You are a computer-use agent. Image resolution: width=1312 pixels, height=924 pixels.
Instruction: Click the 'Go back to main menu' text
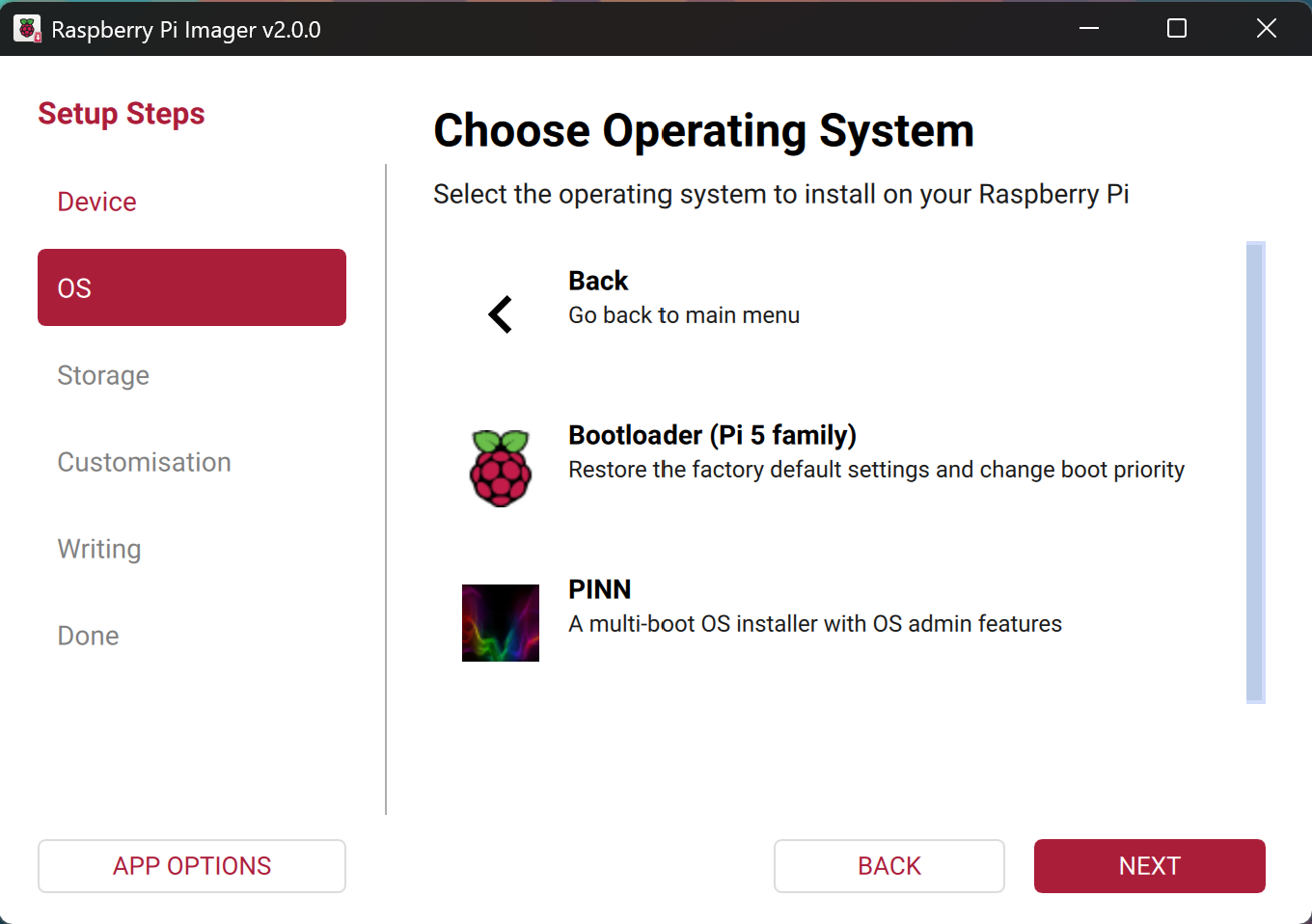(x=683, y=314)
